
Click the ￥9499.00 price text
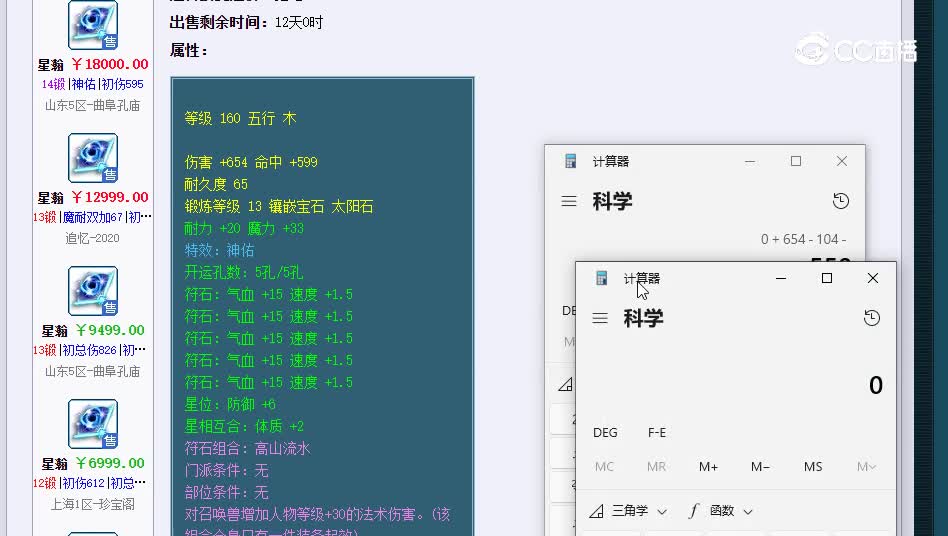pyautogui.click(x=109, y=330)
